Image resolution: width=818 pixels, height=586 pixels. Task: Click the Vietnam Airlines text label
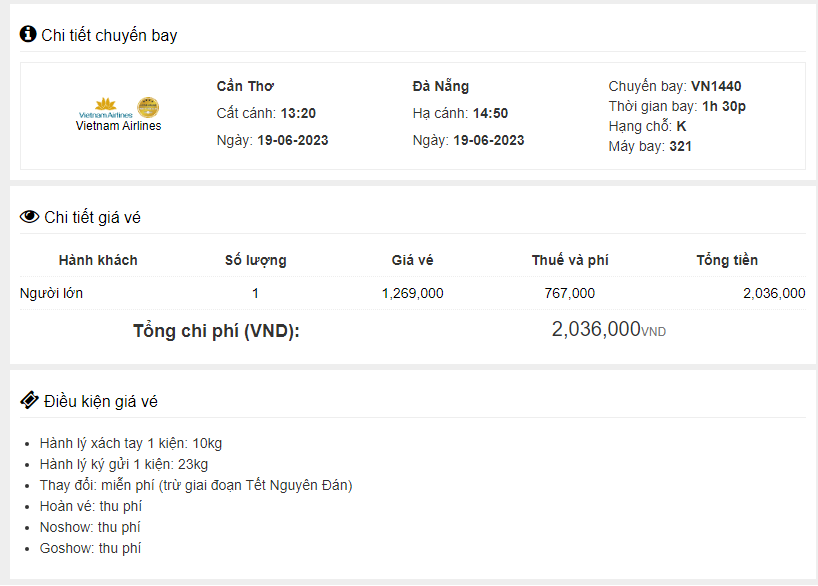coord(118,126)
